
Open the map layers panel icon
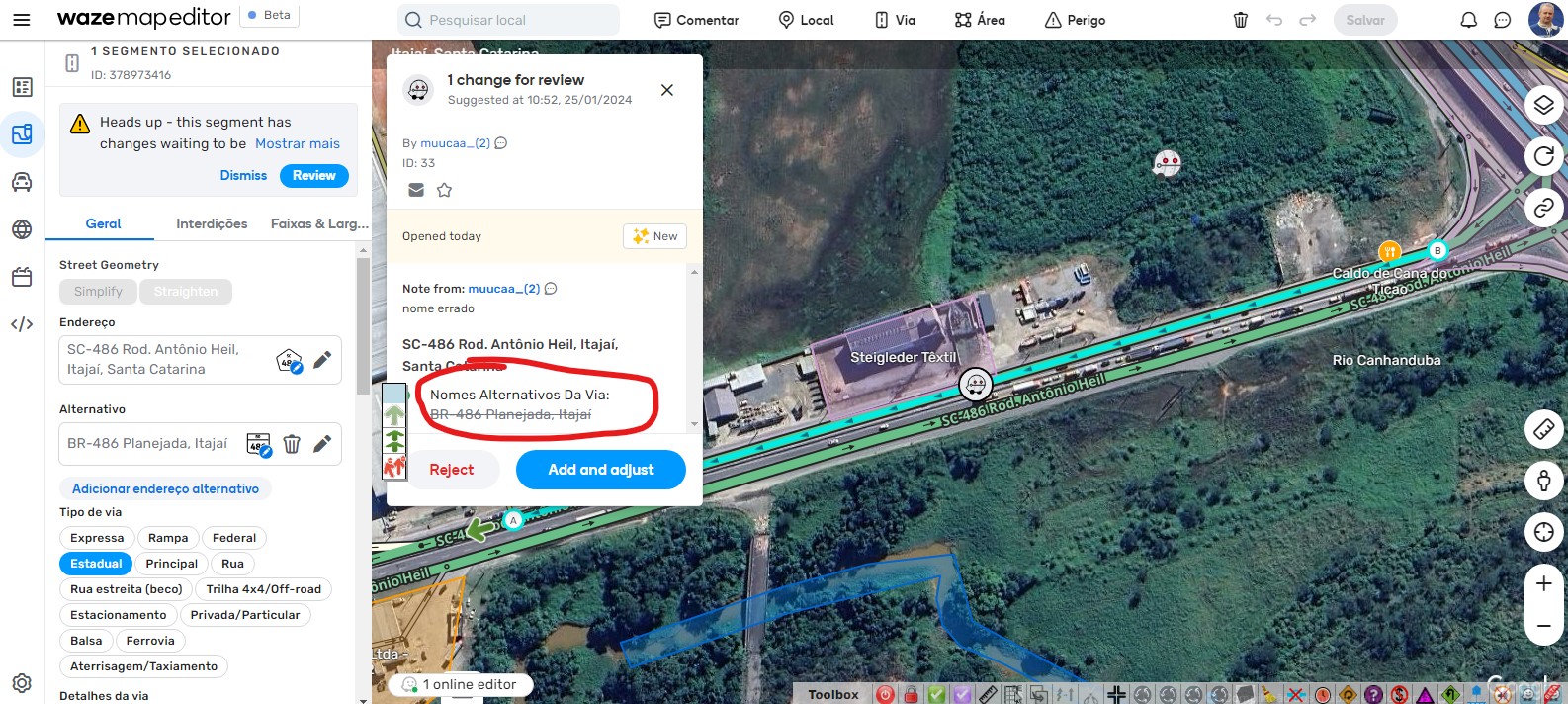pos(1543,105)
